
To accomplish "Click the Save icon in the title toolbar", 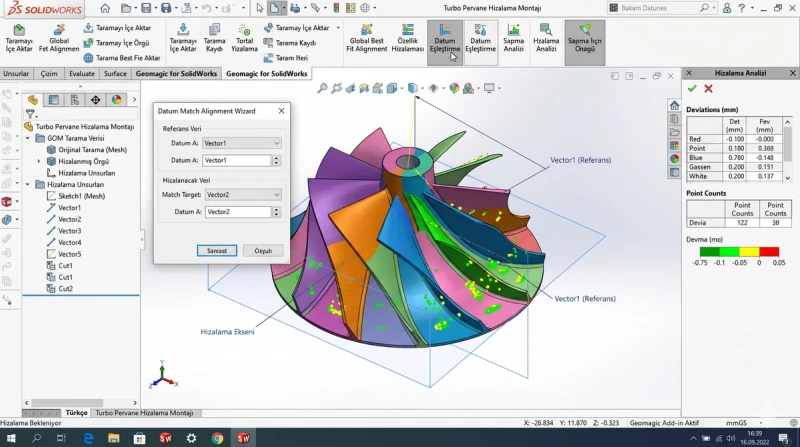I will coord(146,8).
